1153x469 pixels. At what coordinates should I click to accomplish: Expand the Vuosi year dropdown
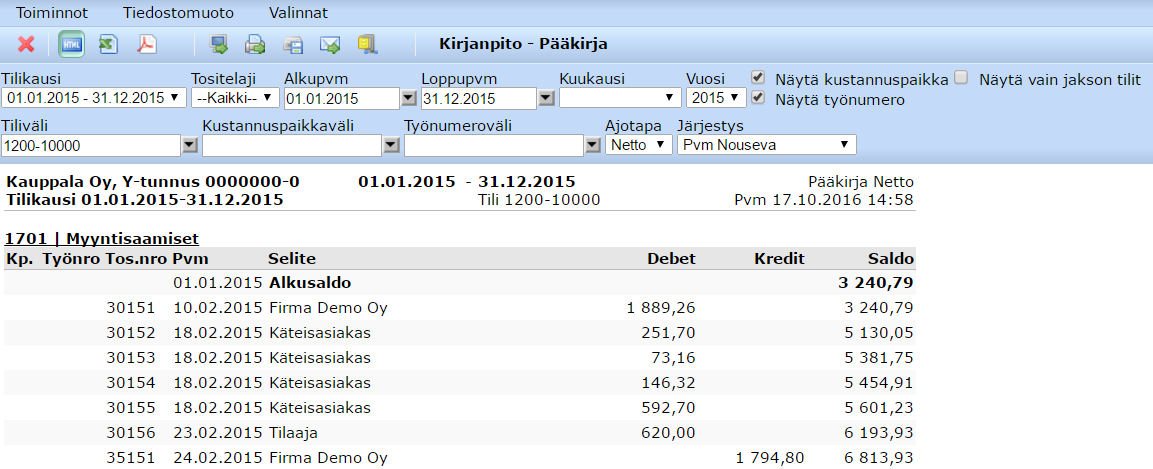coord(716,98)
